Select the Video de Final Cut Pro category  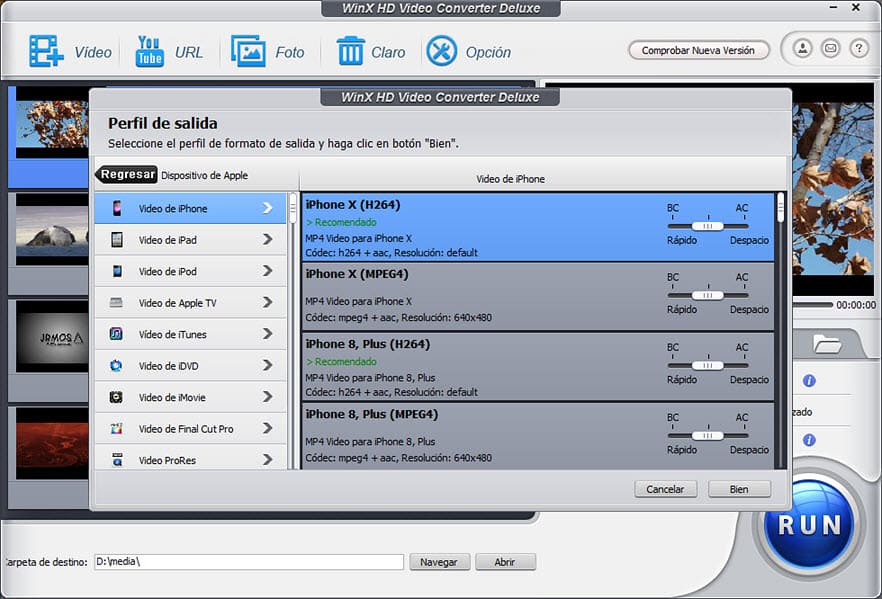tap(191, 429)
